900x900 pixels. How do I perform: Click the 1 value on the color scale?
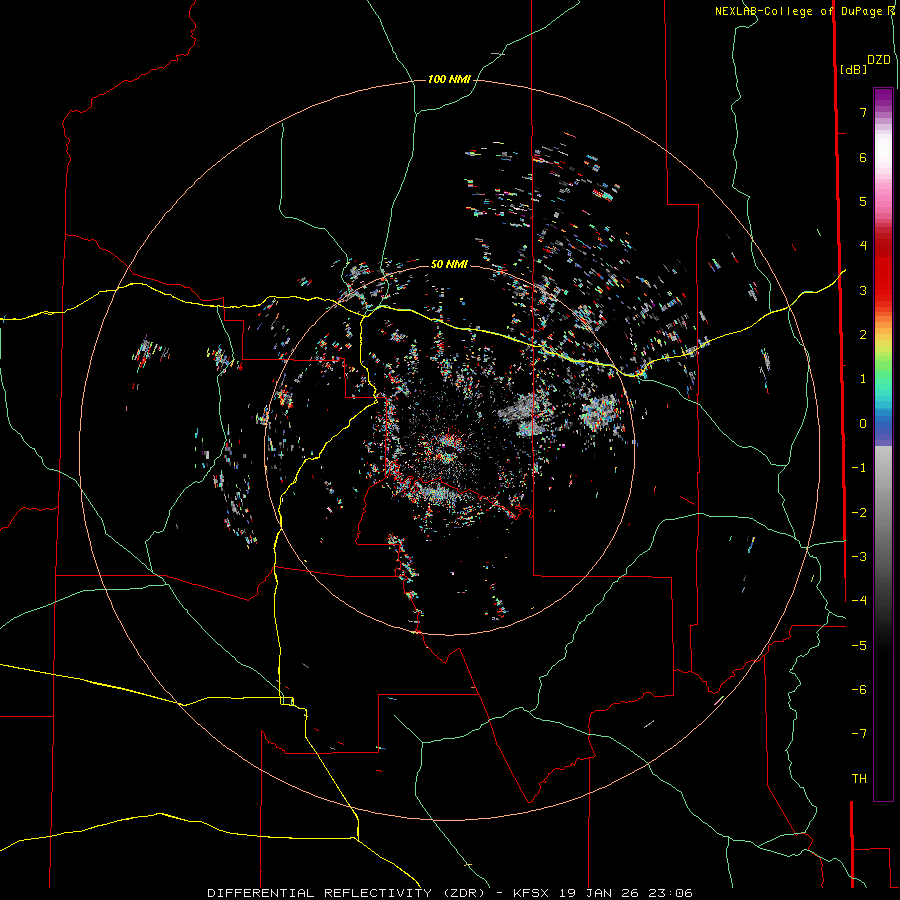point(863,379)
